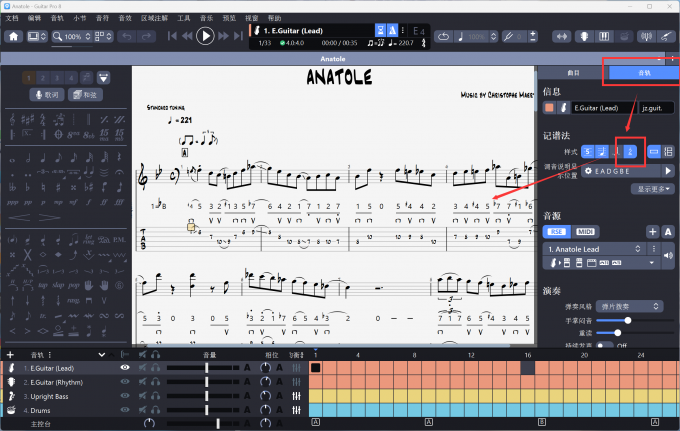Toggle visibility of E.Guitar (Lead) track
This screenshot has width=680, height=431.
[125, 368]
